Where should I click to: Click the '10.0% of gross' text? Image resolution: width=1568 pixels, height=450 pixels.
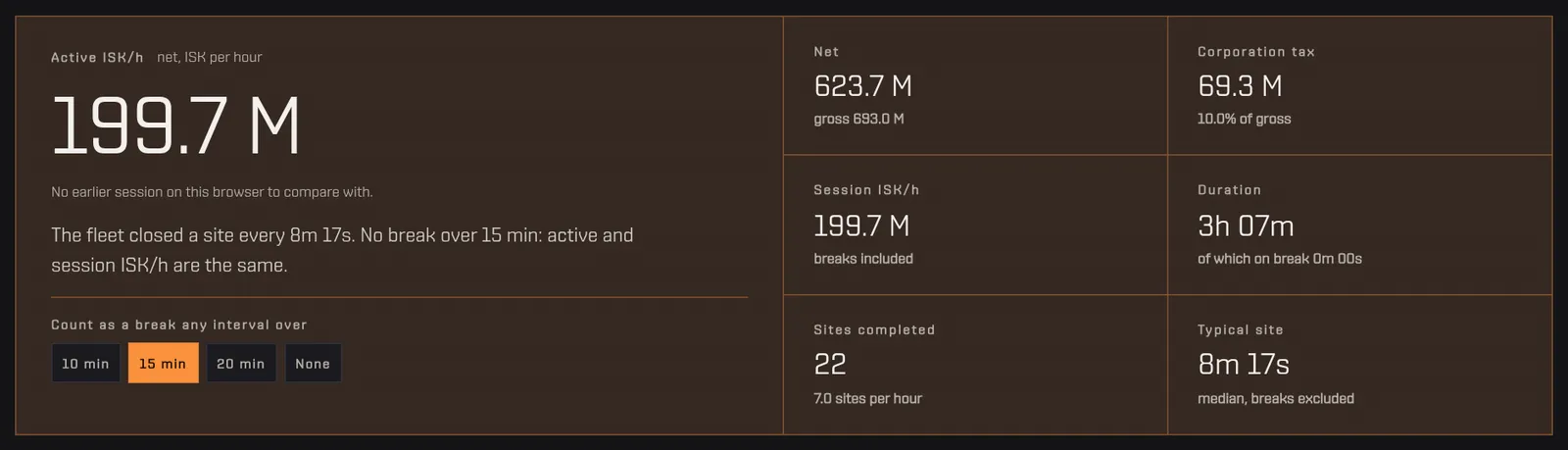1244,119
